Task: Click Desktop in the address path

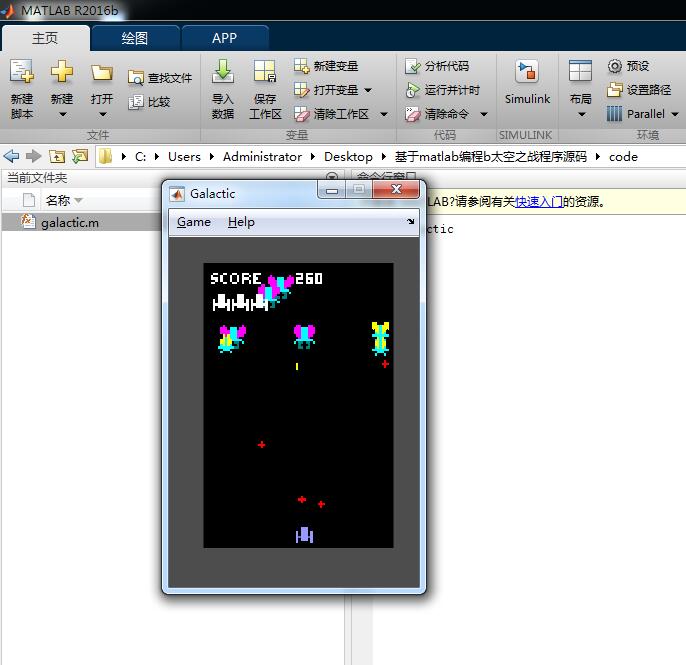Action: [348, 157]
